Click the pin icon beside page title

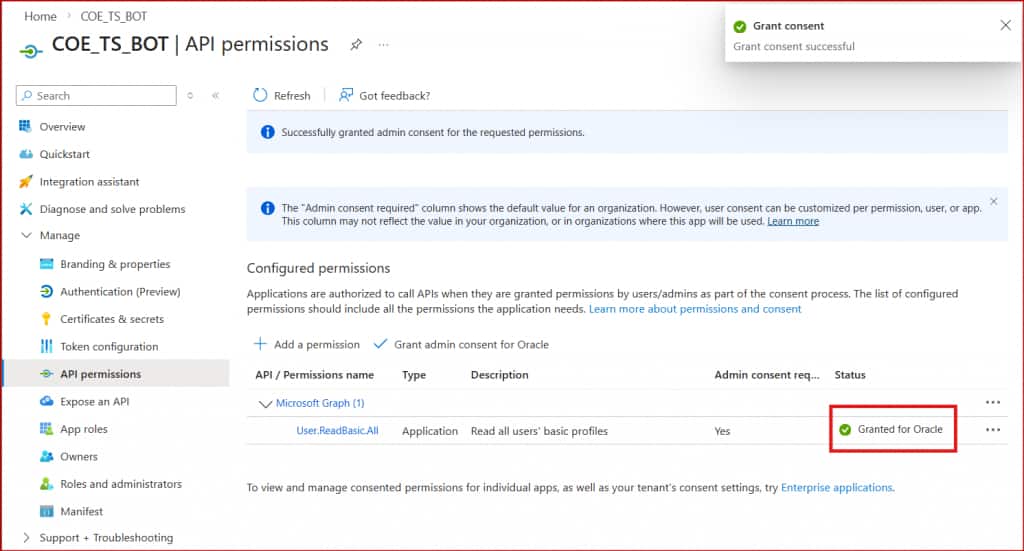click(x=356, y=45)
